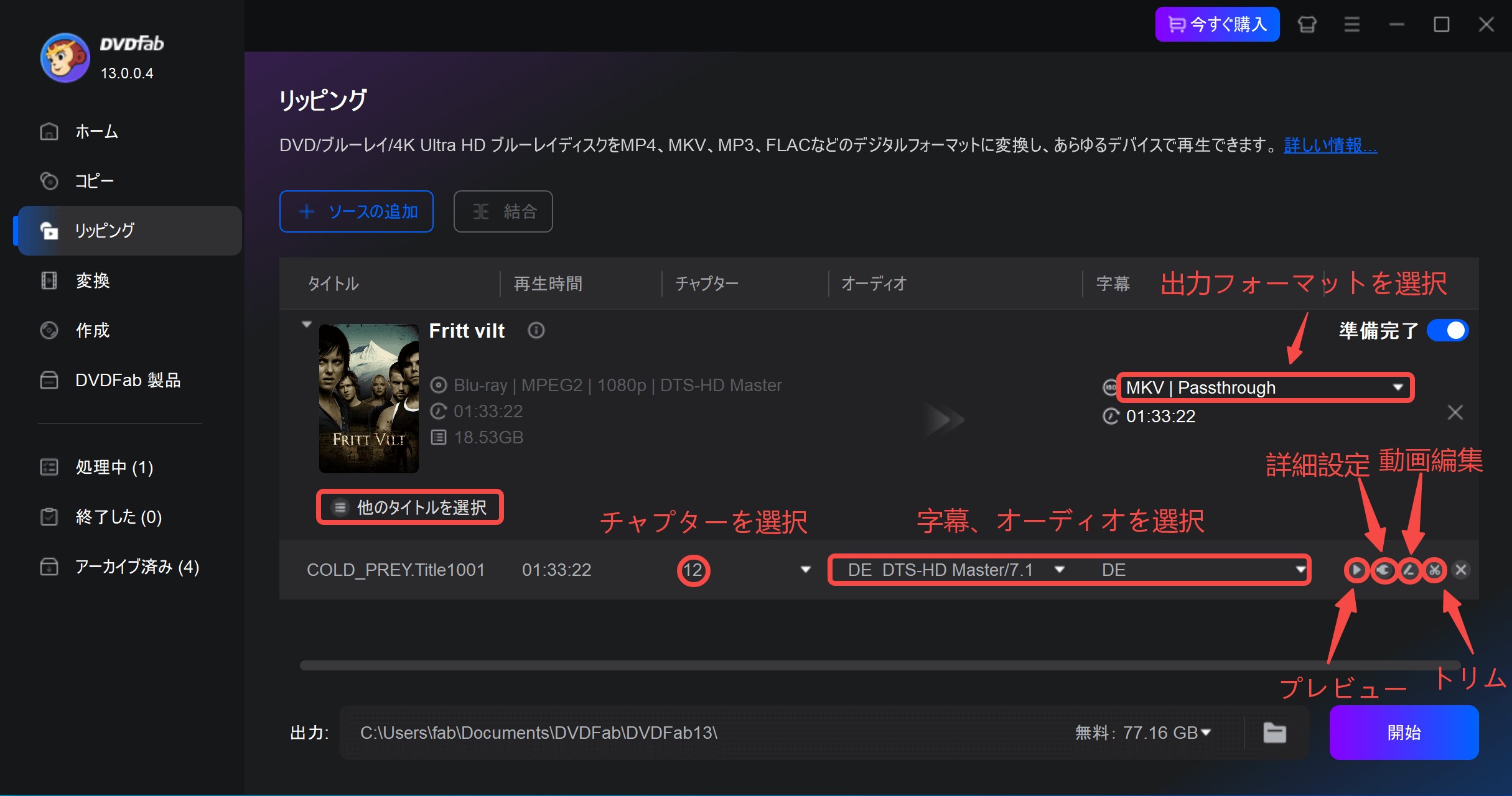Click the output duration 01:33:22 under MKV

coord(1160,416)
